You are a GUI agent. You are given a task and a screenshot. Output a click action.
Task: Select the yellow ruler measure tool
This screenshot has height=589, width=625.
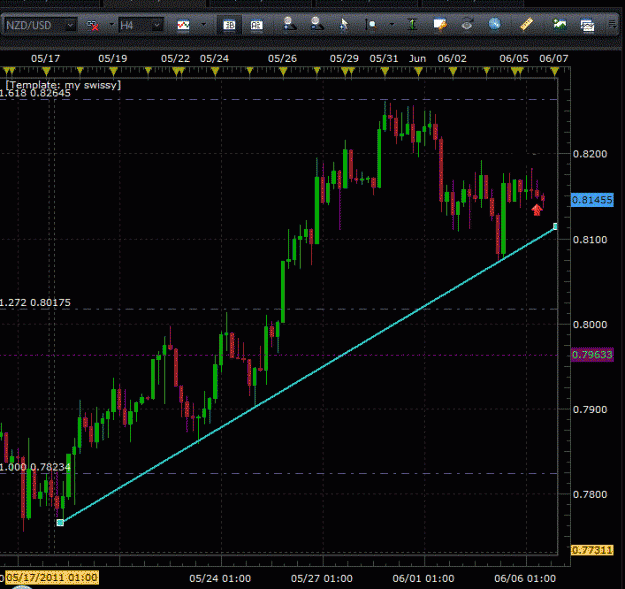pyautogui.click(x=526, y=24)
